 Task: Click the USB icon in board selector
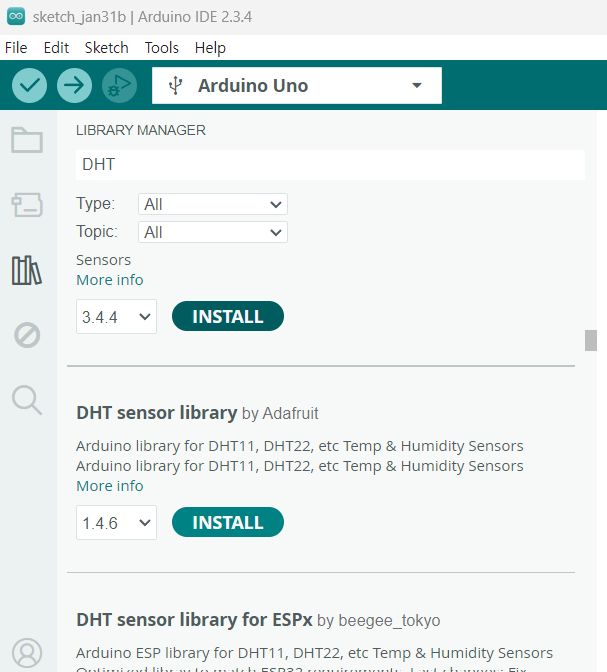pyautogui.click(x=175, y=85)
